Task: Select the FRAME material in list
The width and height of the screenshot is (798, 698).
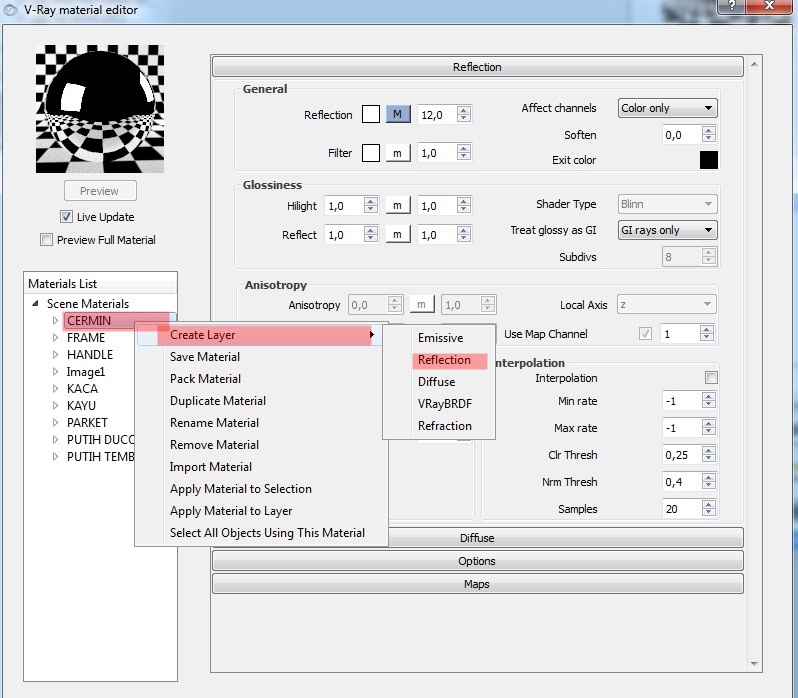Action: [86, 337]
